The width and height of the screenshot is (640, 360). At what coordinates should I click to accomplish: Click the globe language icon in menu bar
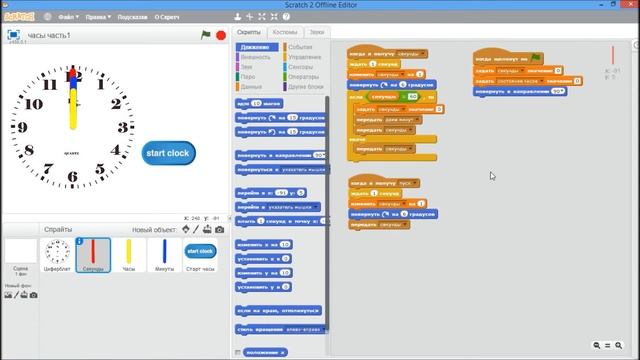48,17
